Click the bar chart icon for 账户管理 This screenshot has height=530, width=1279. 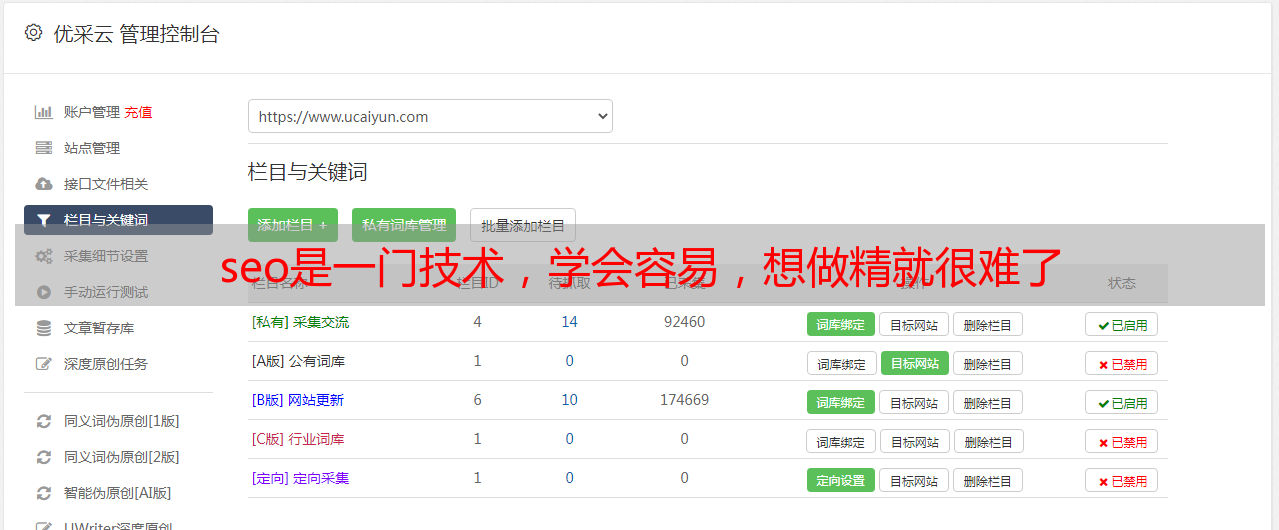pos(43,112)
